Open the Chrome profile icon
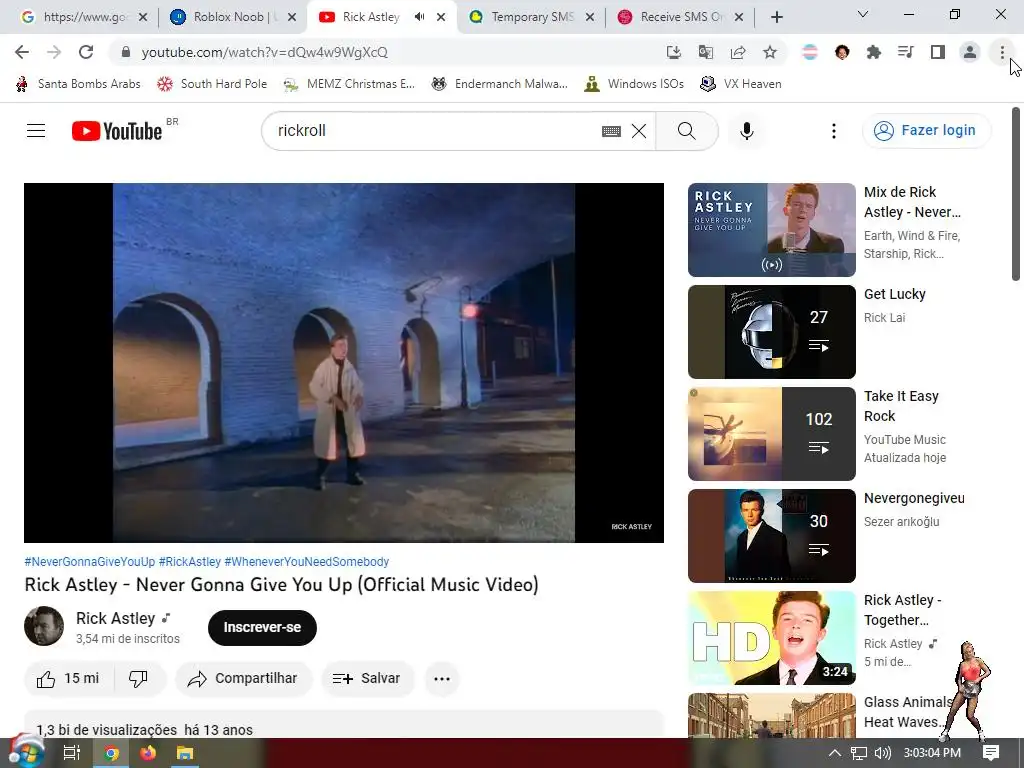Image resolution: width=1024 pixels, height=768 pixels. tap(970, 52)
